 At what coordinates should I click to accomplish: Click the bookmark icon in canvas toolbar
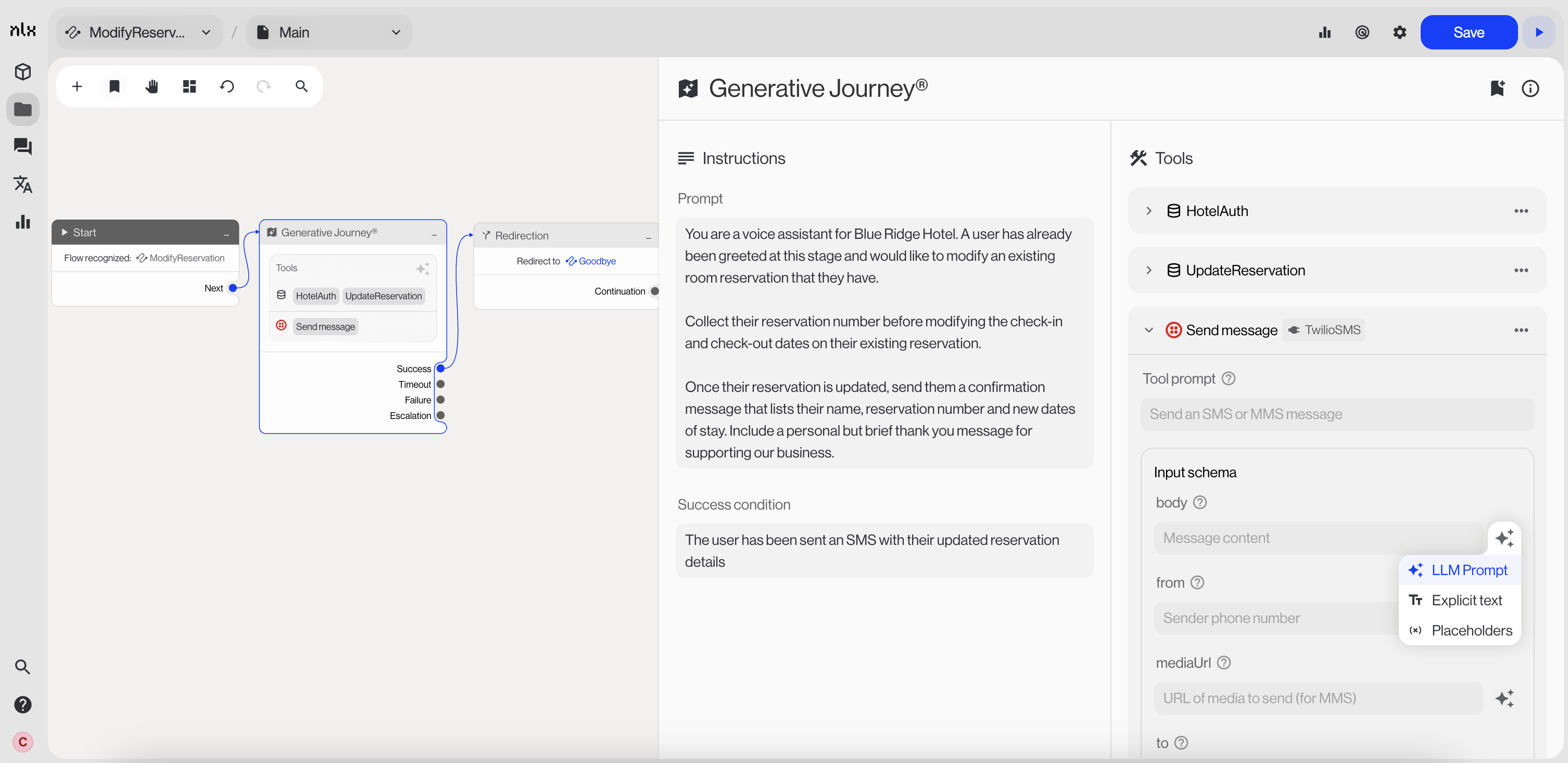pyautogui.click(x=114, y=86)
